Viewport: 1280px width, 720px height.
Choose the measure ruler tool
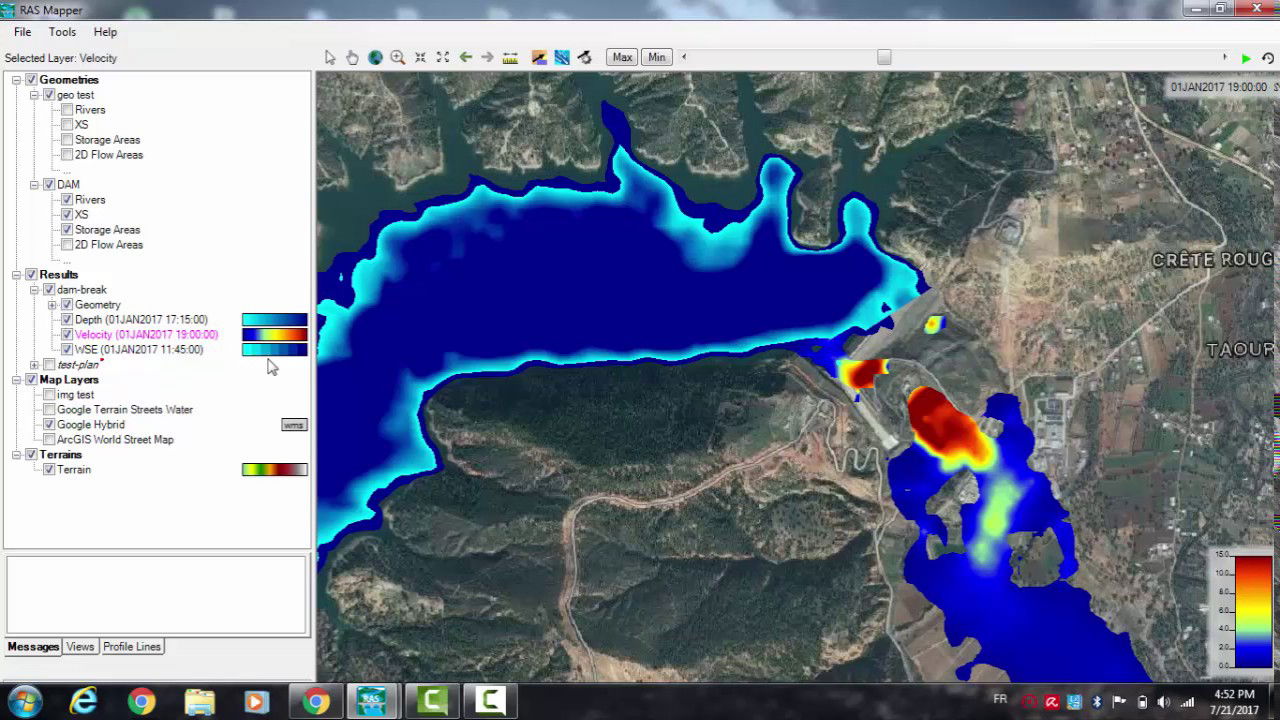pyautogui.click(x=510, y=57)
